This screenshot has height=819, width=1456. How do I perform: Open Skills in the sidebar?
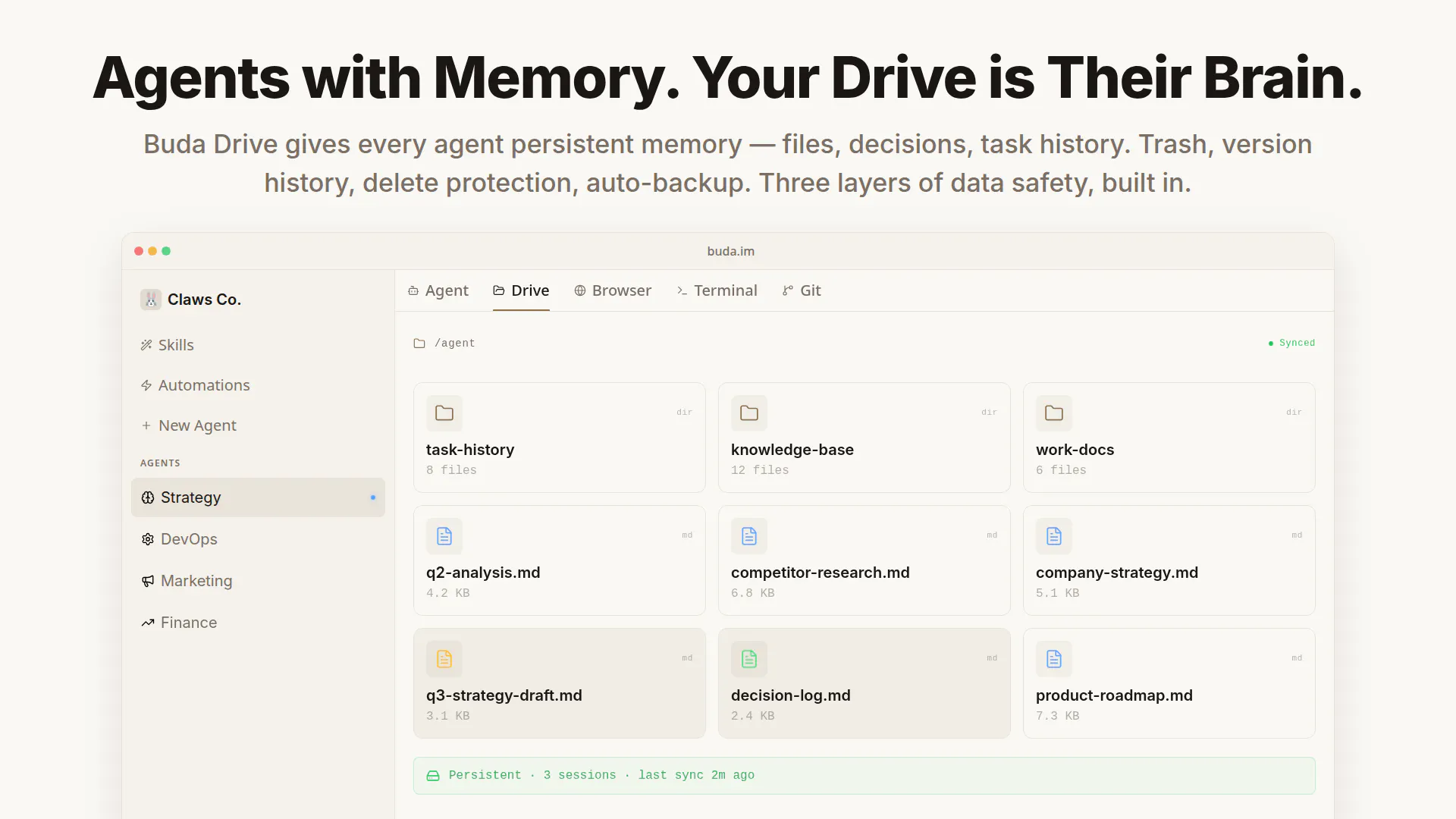258,345
